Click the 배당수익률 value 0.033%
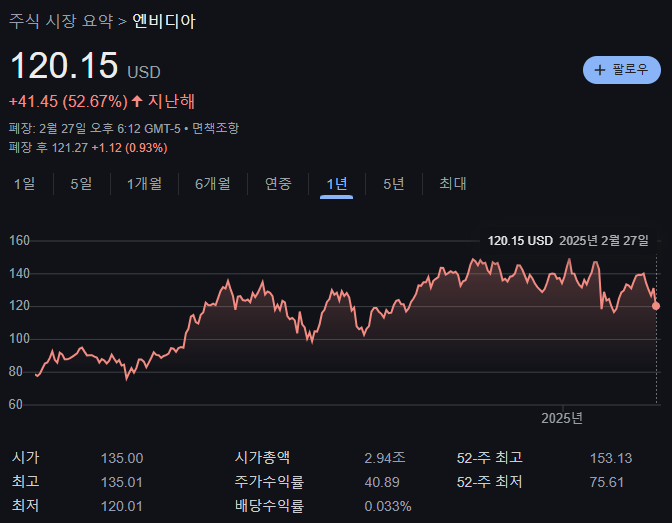This screenshot has height=523, width=672. [x=388, y=506]
